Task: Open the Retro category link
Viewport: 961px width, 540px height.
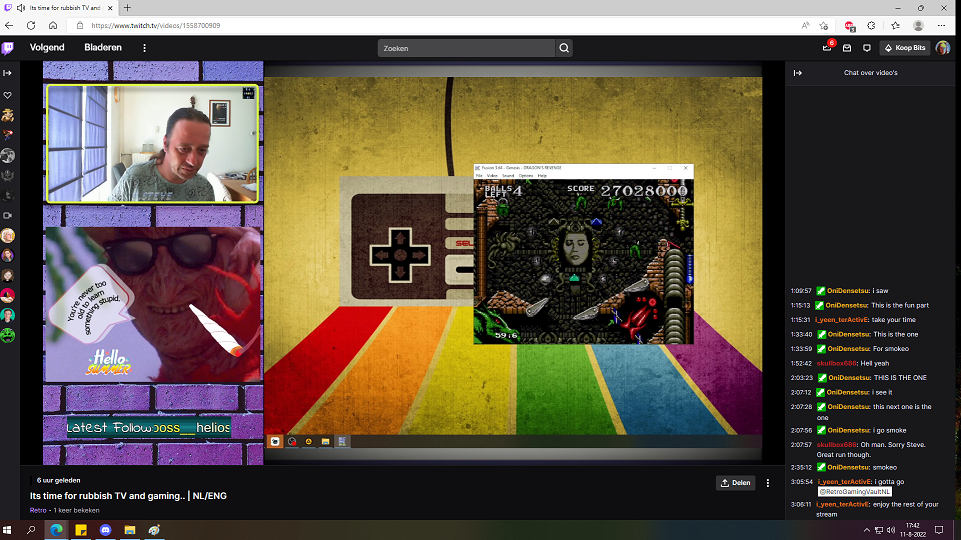Action: [x=38, y=510]
